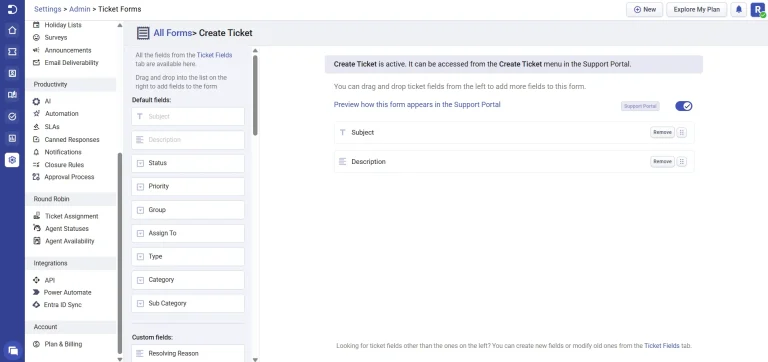Preview how form appears in Support Portal
This screenshot has width=768, height=362.
coord(417,104)
